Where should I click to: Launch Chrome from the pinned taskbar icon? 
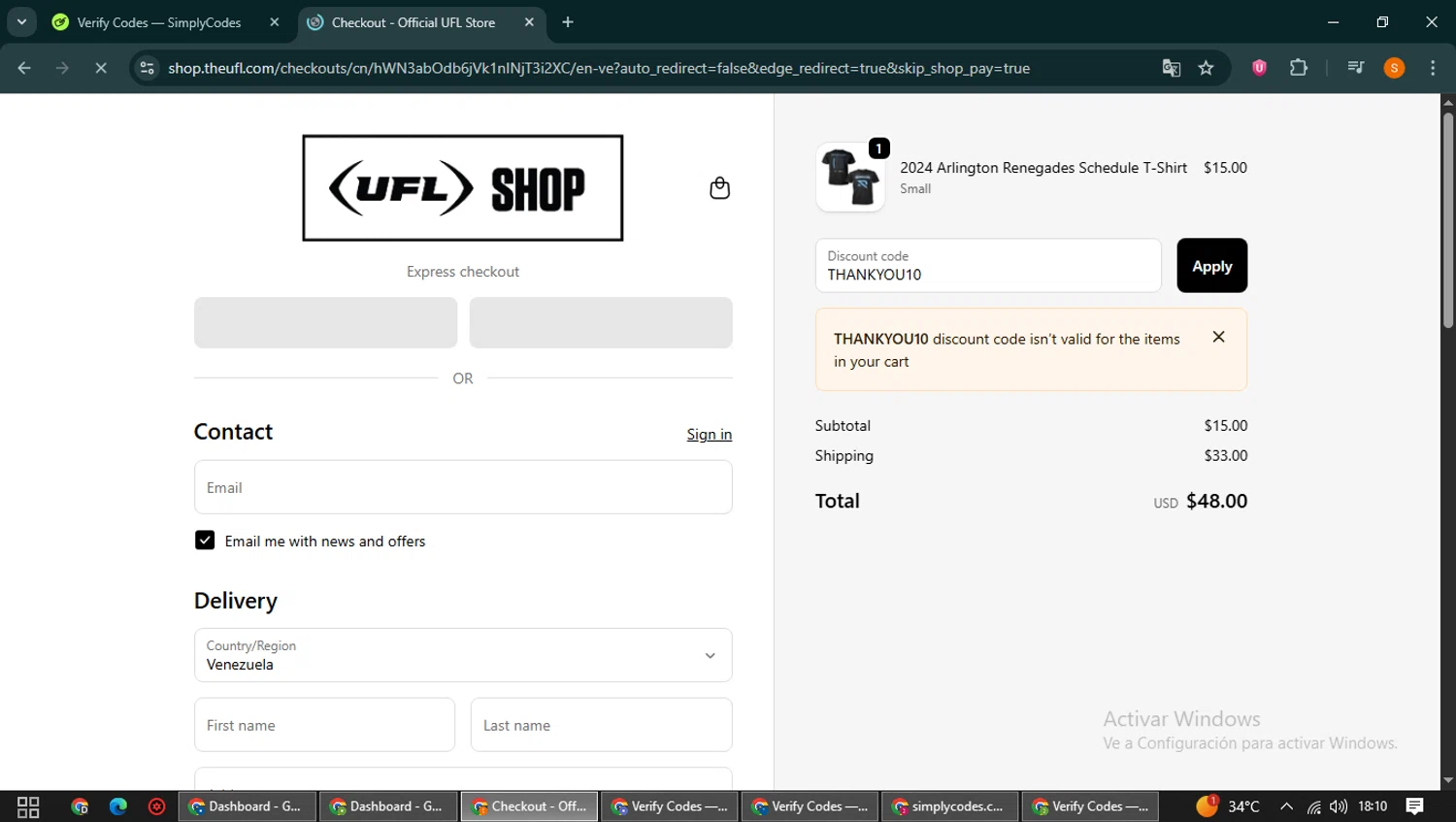80,806
